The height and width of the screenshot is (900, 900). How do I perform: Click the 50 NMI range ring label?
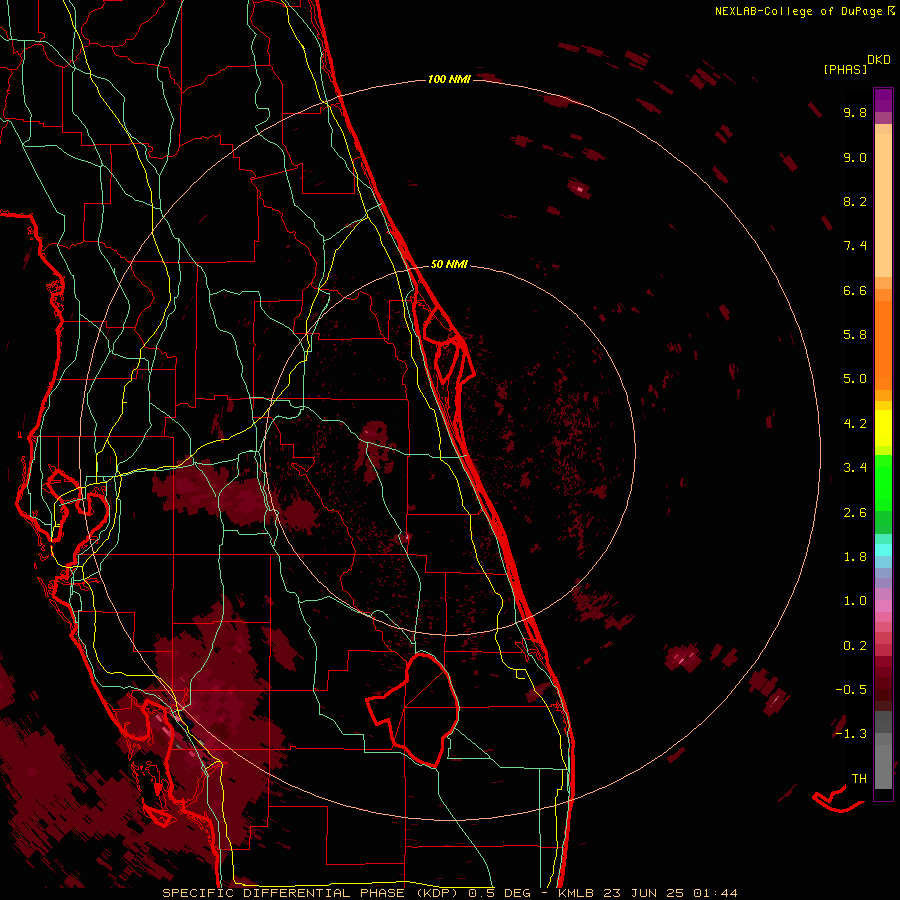click(x=449, y=264)
